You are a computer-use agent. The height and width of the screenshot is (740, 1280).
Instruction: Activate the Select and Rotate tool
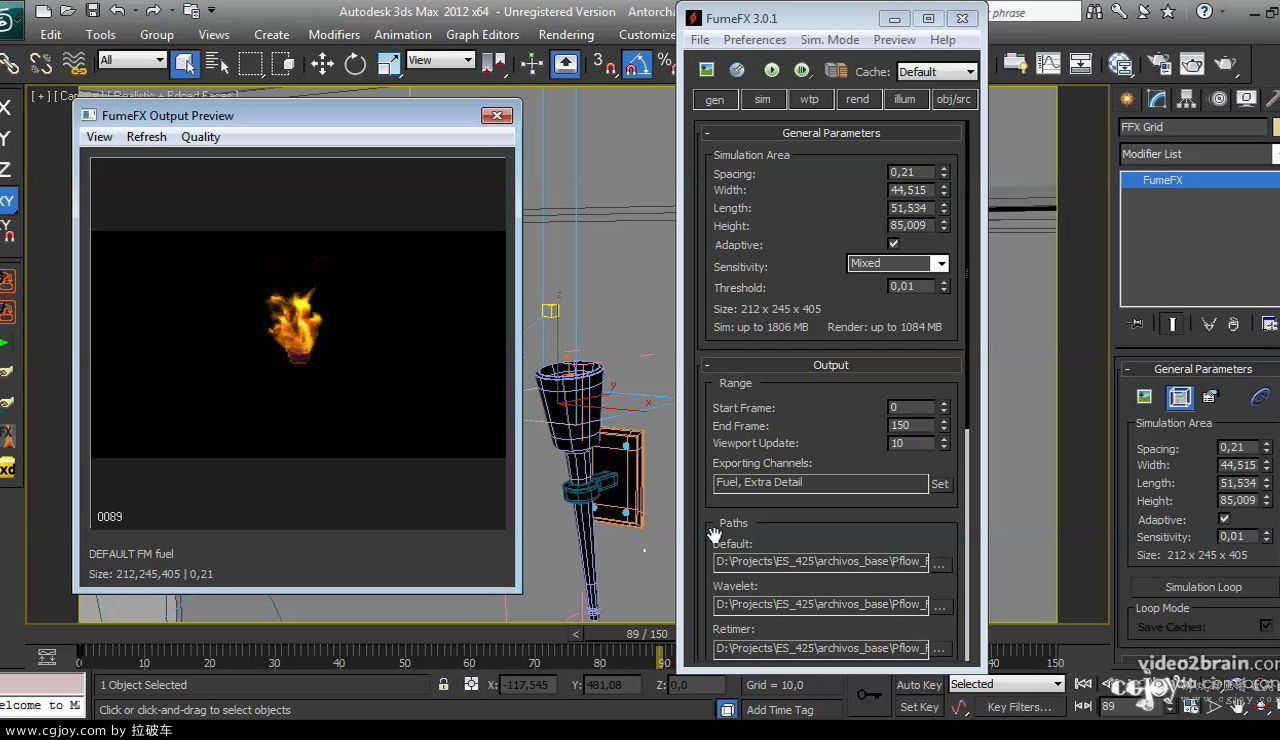(x=355, y=64)
